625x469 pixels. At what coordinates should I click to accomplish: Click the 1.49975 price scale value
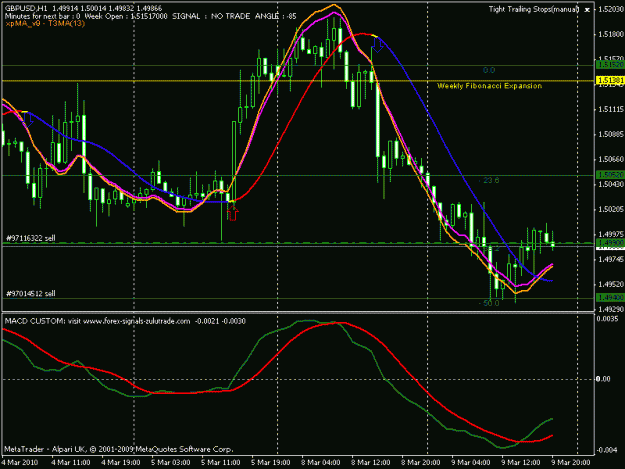[611, 234]
